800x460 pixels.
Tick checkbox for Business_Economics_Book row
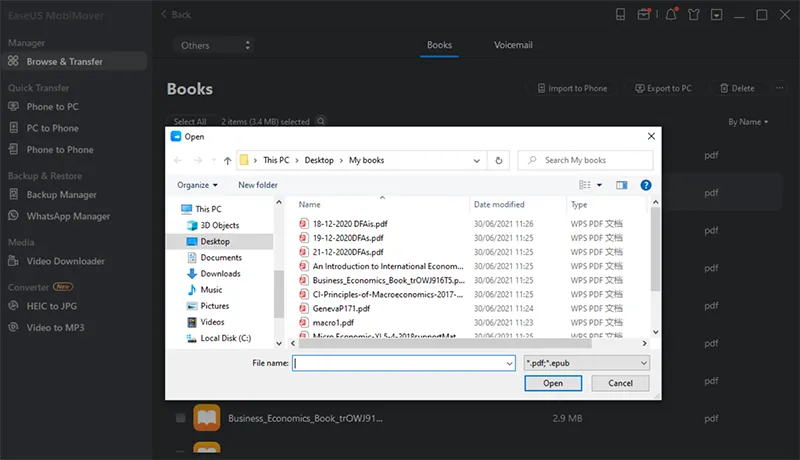click(x=180, y=418)
